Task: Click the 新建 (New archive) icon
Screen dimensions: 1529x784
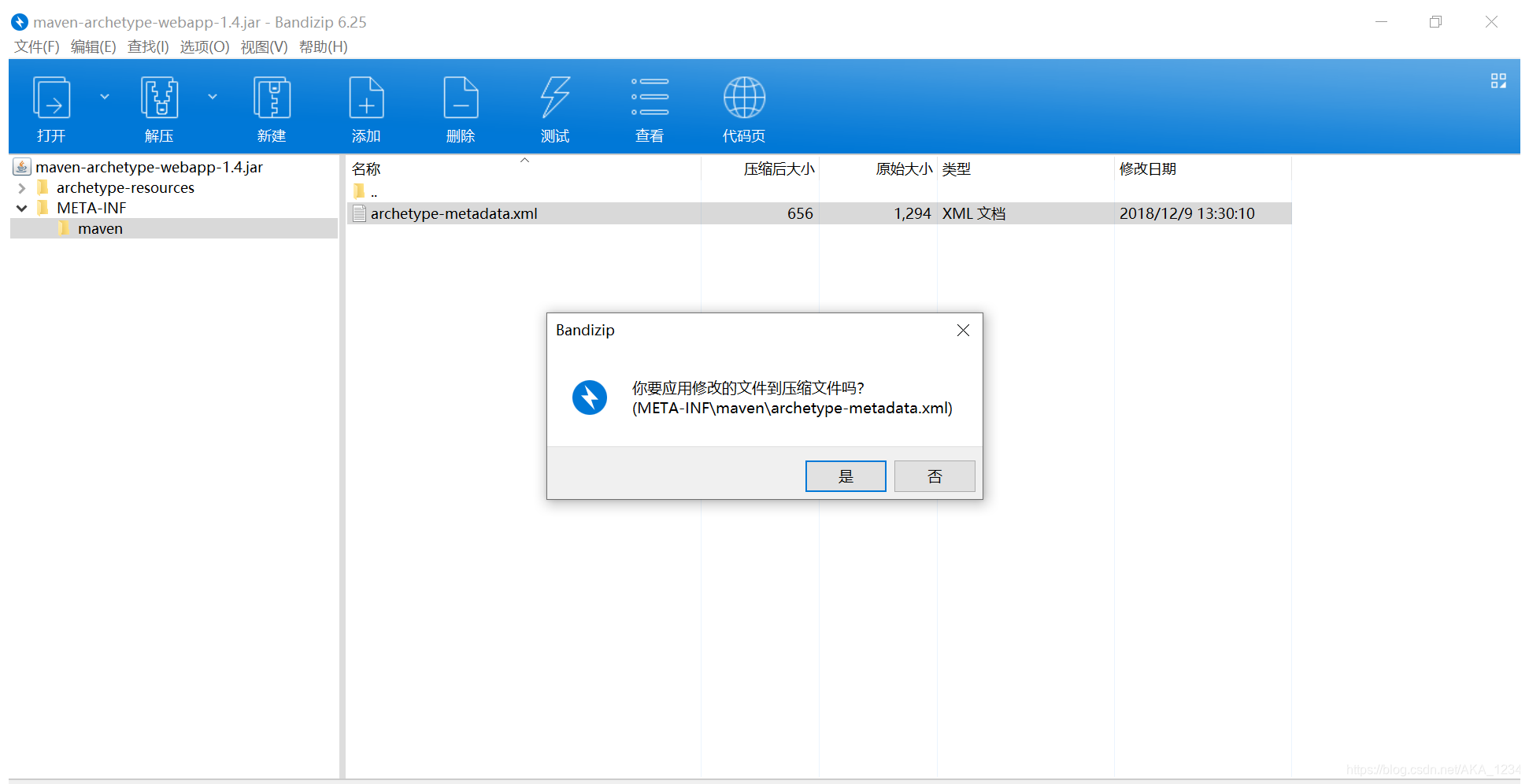Action: coord(272,98)
